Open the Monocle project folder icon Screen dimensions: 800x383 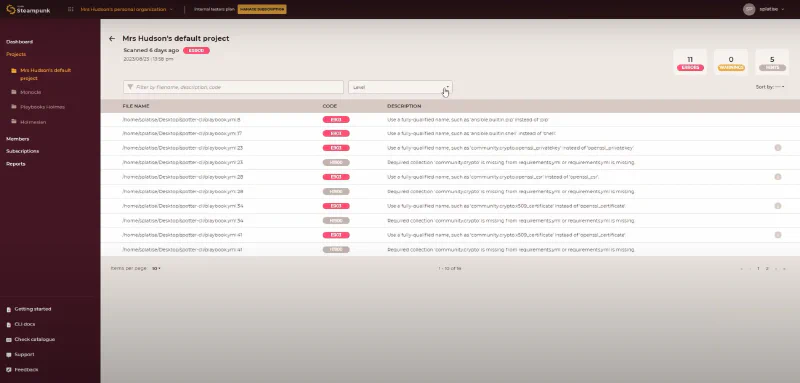pos(14,92)
